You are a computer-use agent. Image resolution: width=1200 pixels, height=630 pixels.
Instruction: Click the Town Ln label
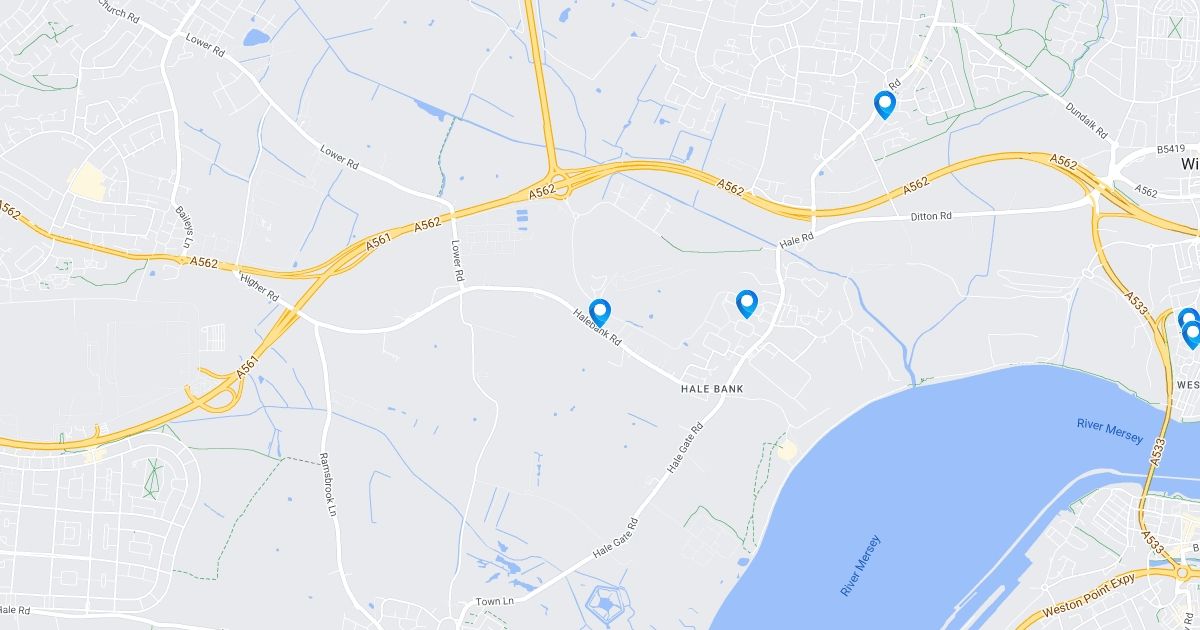[494, 601]
